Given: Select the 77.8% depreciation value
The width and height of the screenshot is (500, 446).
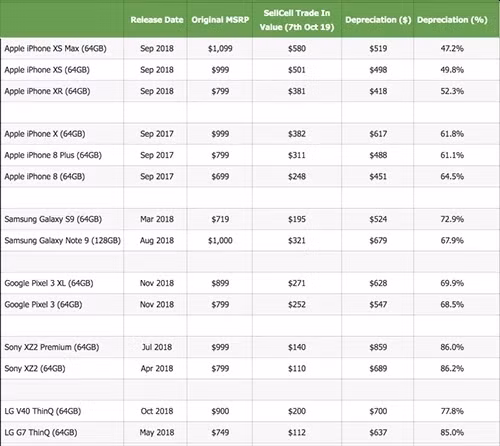Looking at the screenshot, I should 452,411.
